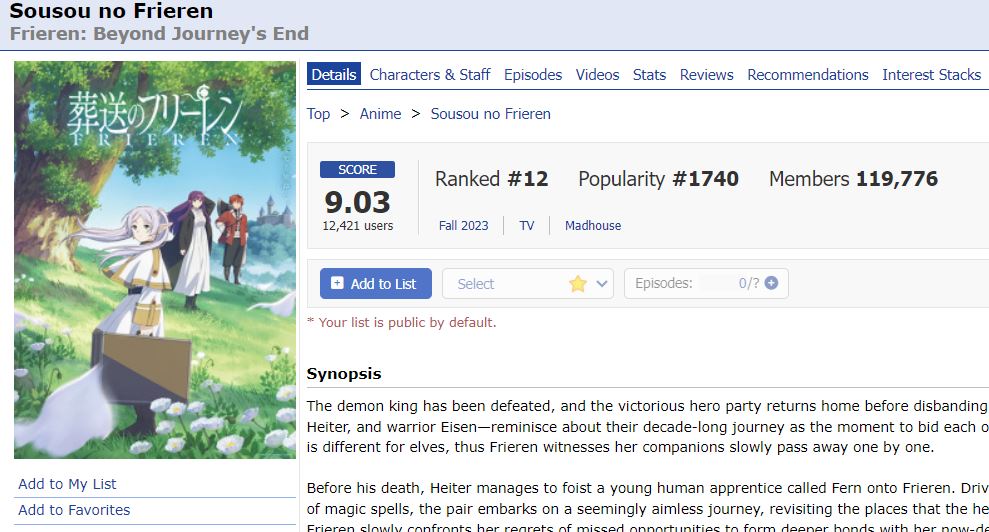Viewport: 989px width, 532px height.
Task: Click the Synopsis heading
Action: click(x=344, y=374)
